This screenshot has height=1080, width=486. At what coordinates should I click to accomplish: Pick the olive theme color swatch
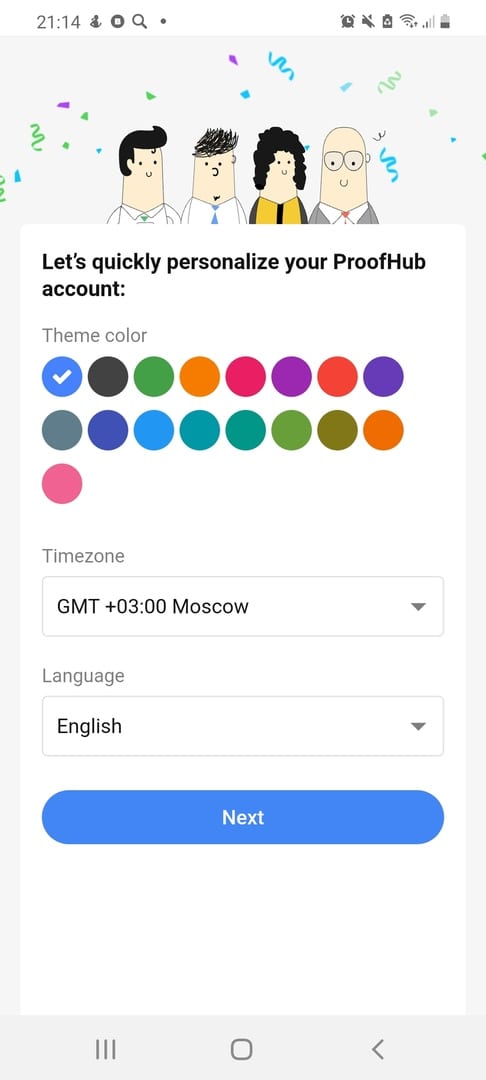coord(337,430)
